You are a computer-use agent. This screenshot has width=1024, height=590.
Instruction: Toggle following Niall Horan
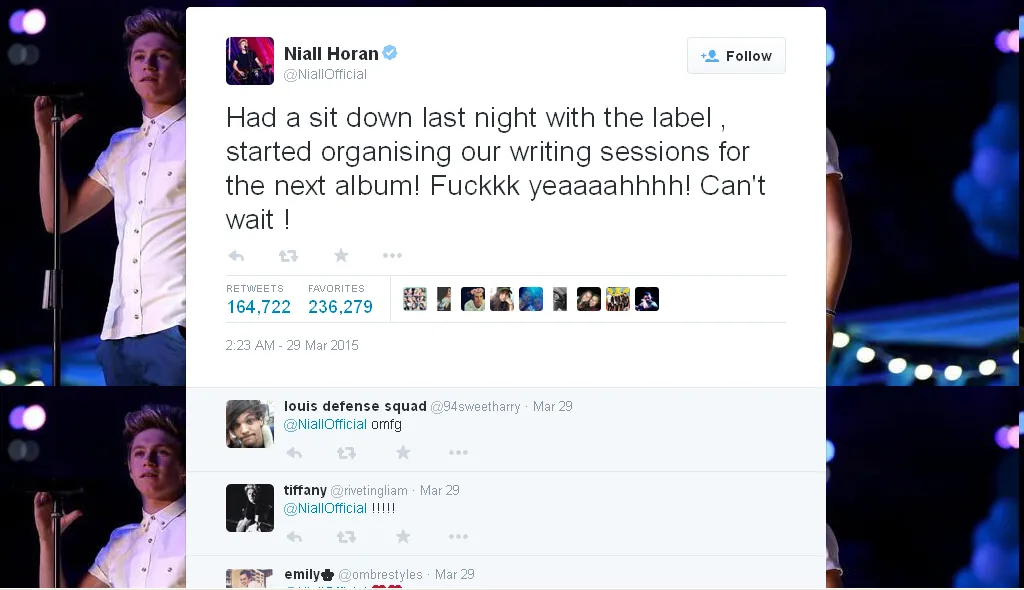tap(736, 56)
